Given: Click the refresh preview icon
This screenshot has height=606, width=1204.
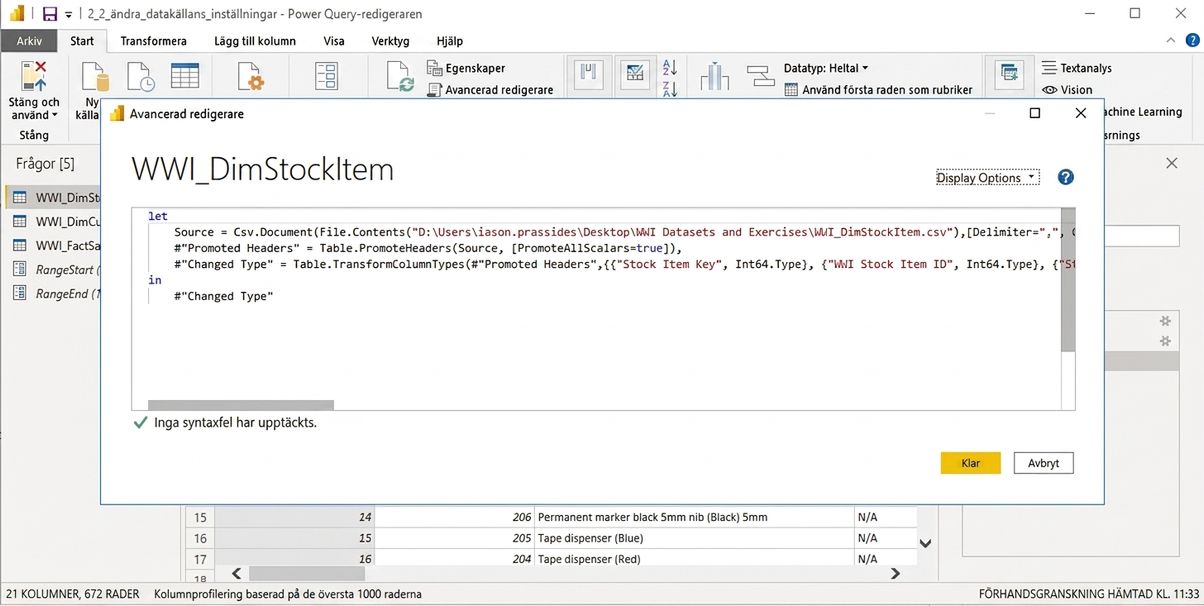Looking at the screenshot, I should [402, 77].
